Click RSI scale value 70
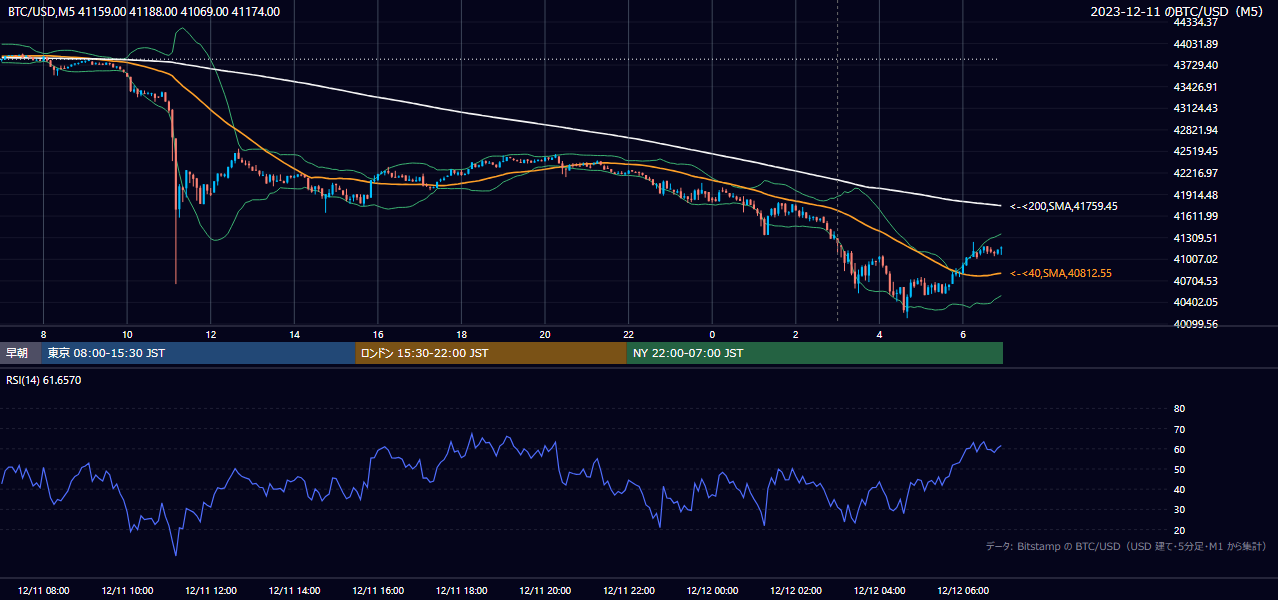The image size is (1278, 600). 1179,429
